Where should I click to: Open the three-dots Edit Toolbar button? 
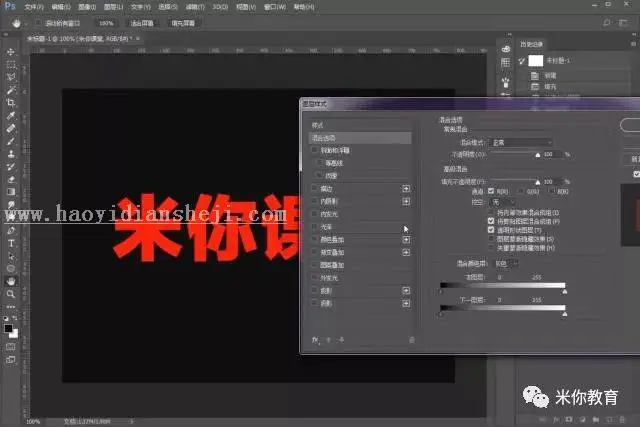(x=11, y=306)
